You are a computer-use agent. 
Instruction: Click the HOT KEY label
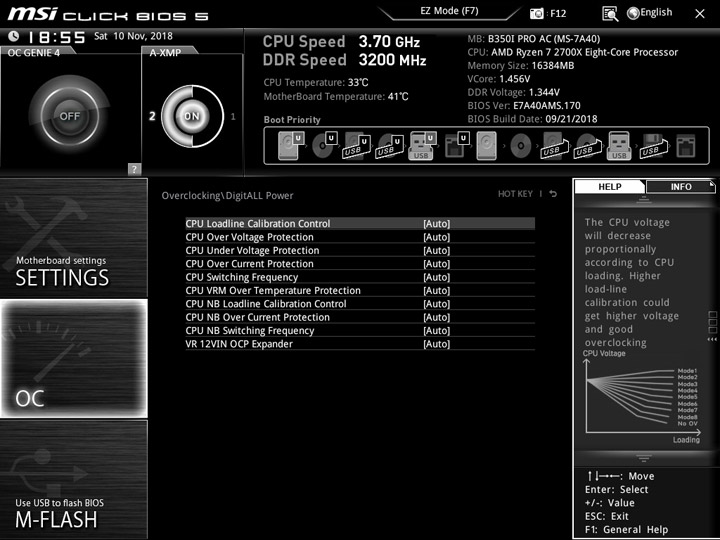[x=515, y=194]
